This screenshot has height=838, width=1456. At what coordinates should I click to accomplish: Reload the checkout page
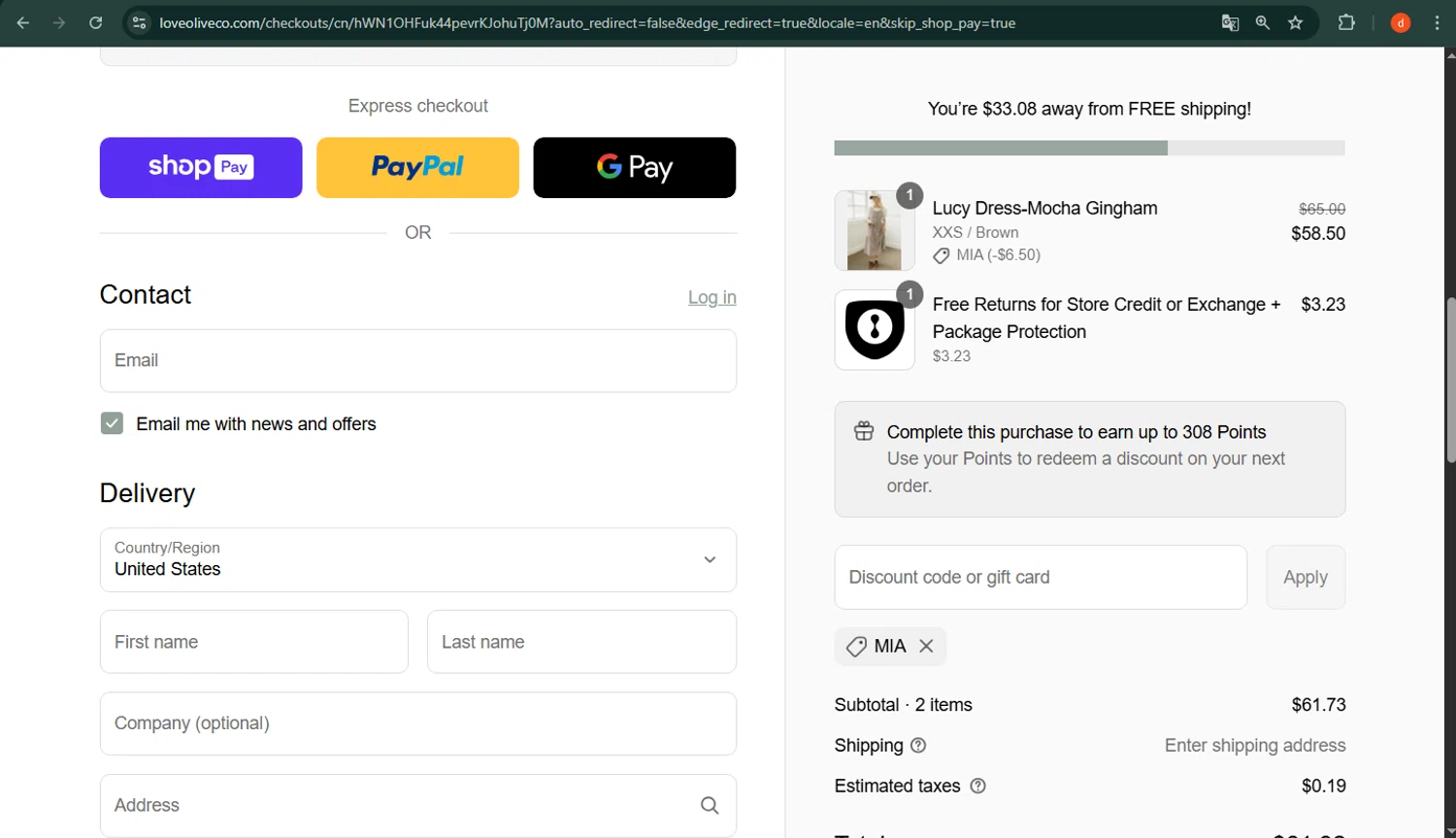tap(95, 22)
